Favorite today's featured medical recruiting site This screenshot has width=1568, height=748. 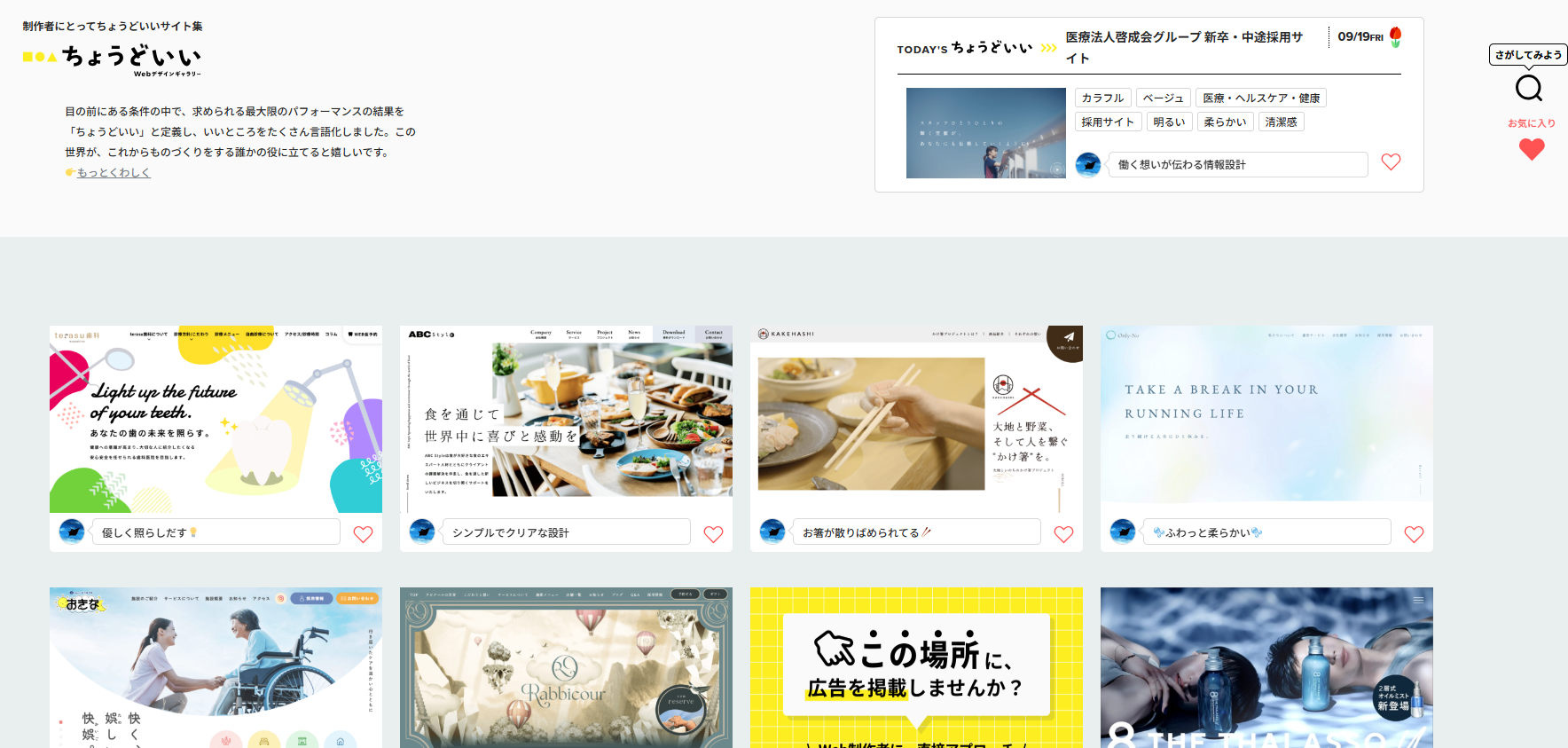pyautogui.click(x=1391, y=162)
